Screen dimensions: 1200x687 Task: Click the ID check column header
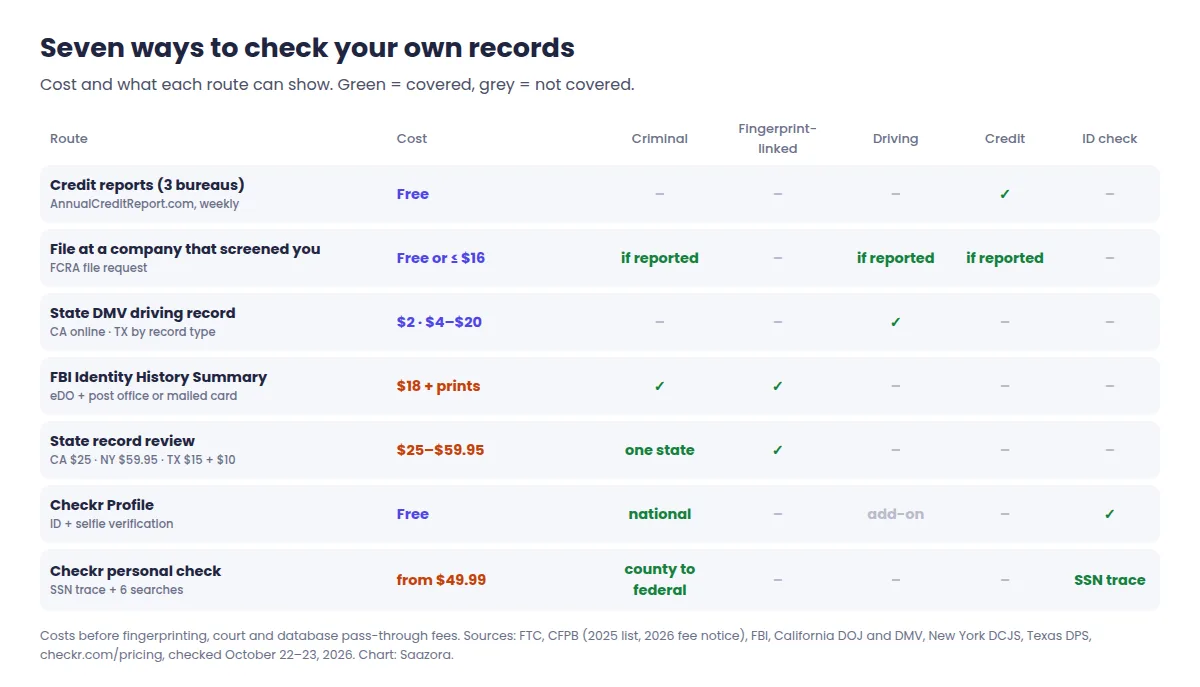(1110, 139)
